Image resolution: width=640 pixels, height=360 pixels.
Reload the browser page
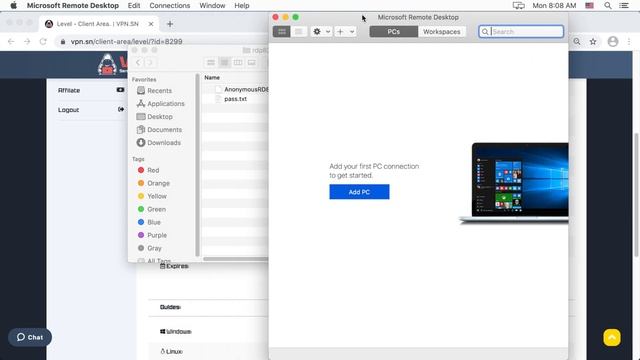click(43, 41)
